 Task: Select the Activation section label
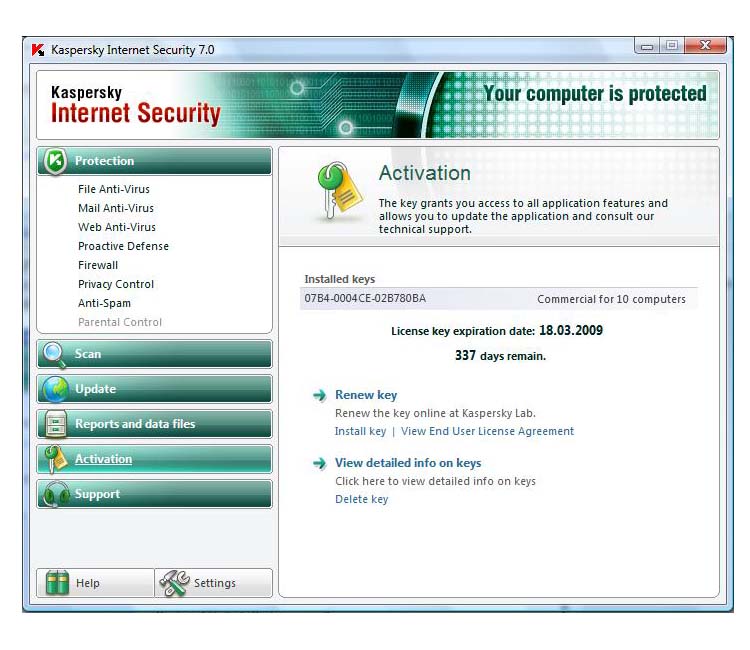click(103, 459)
